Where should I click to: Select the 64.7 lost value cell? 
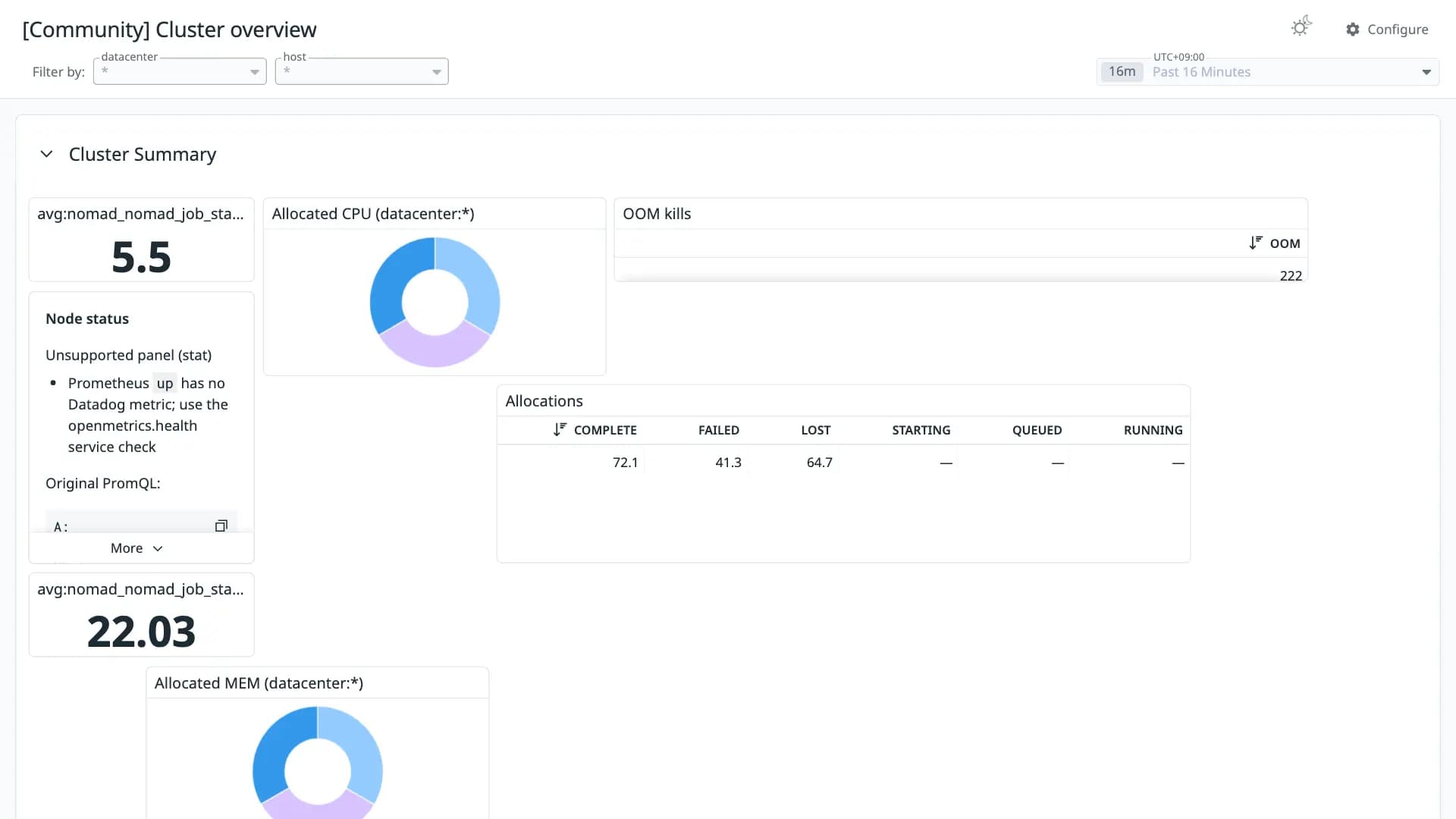819,462
